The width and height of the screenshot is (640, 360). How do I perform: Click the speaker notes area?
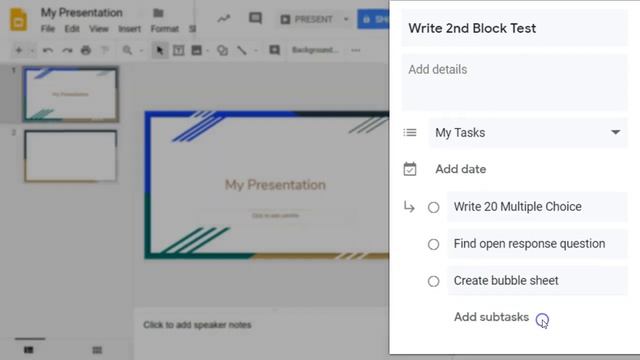click(261, 334)
